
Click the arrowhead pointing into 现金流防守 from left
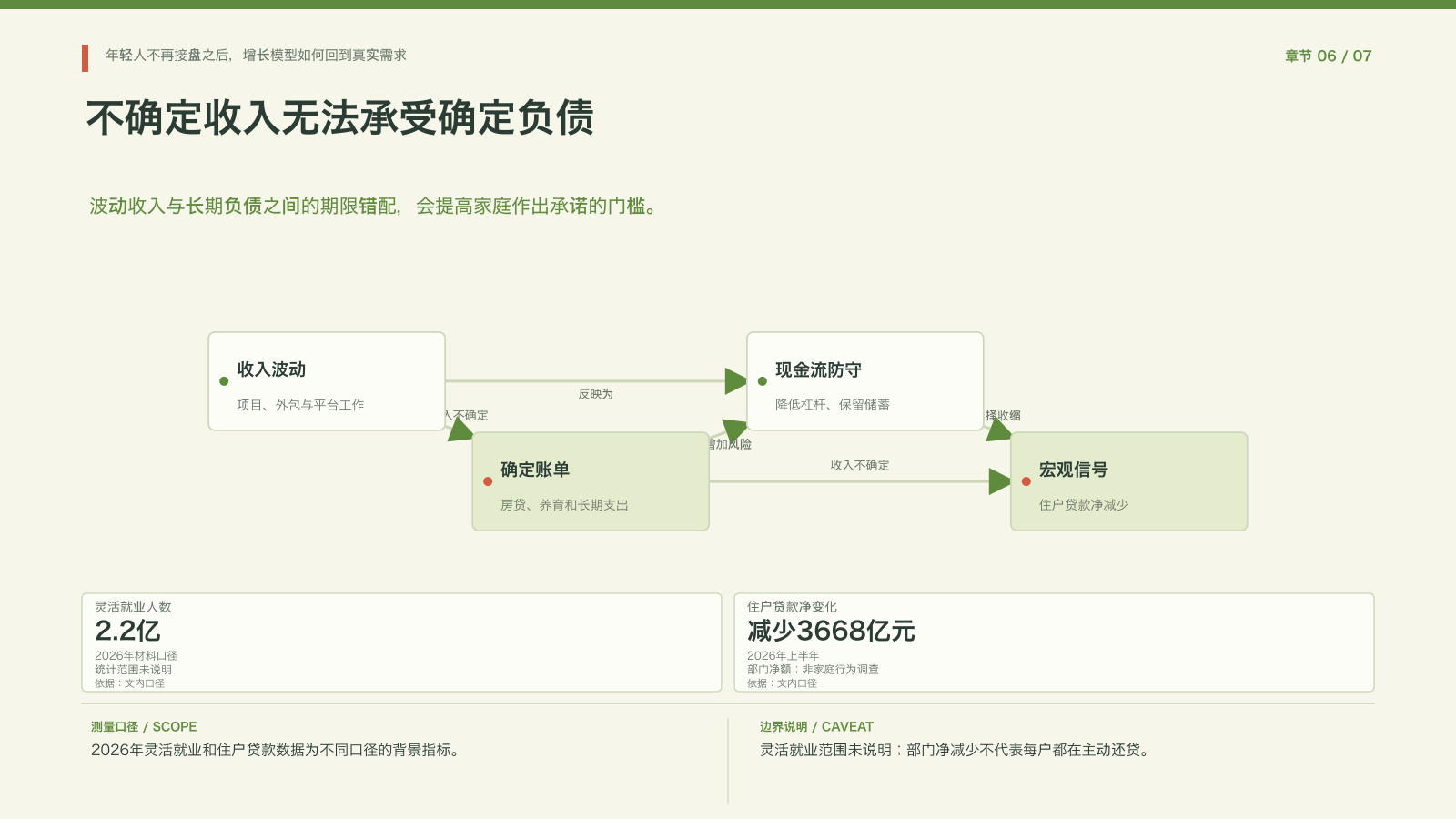[736, 381]
